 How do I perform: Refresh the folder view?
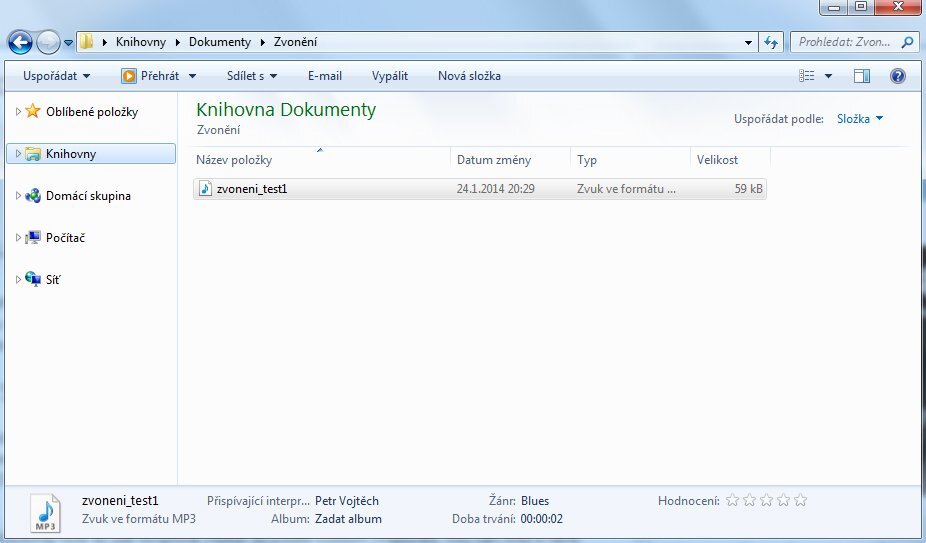771,43
